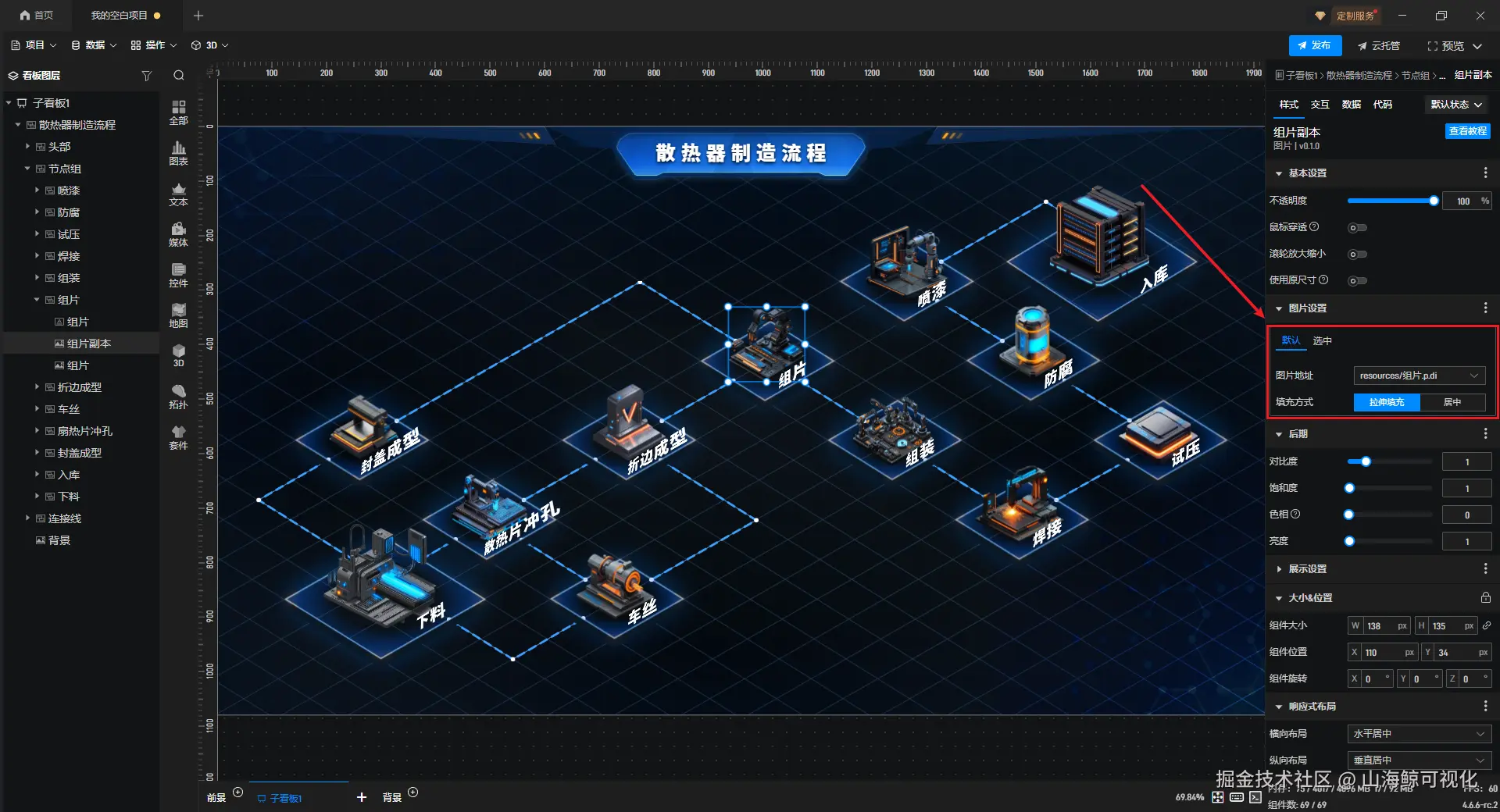Collapse the 节点组 tree group

coord(27,169)
